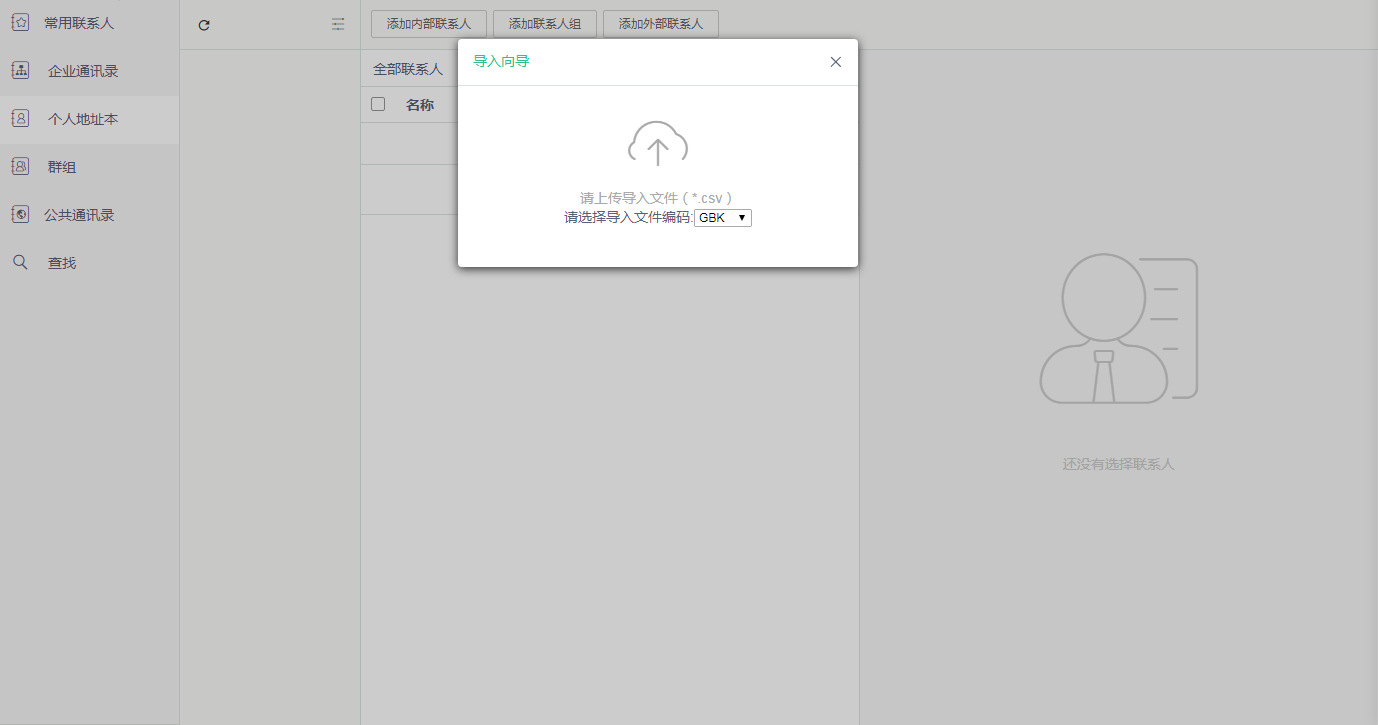Open 查找 in the sidebar
1378x725 pixels.
pyautogui.click(x=62, y=263)
